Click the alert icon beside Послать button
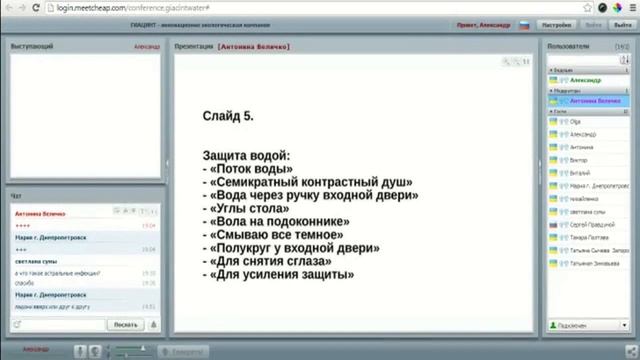640x360 pixels. (x=153, y=324)
